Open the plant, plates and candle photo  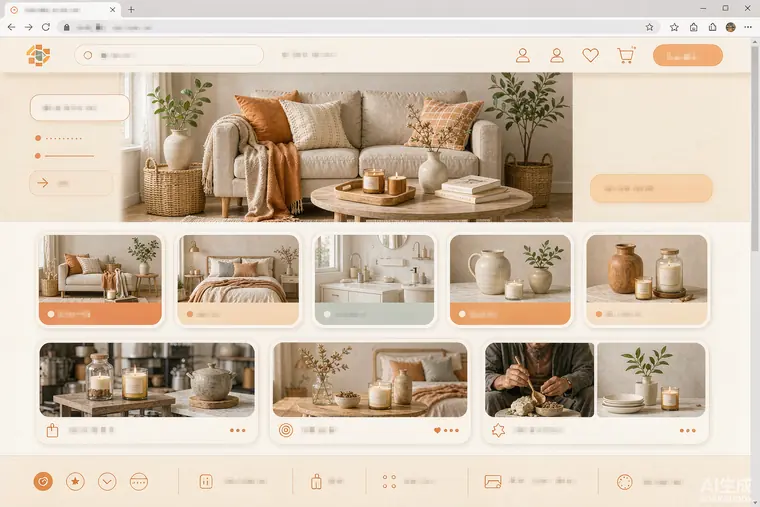[x=651, y=380]
